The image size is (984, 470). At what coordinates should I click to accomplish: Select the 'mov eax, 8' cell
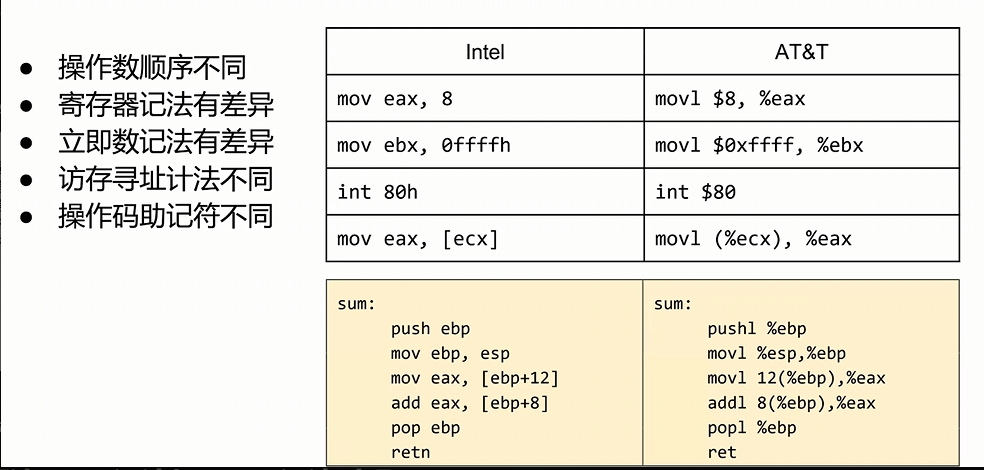[484, 99]
